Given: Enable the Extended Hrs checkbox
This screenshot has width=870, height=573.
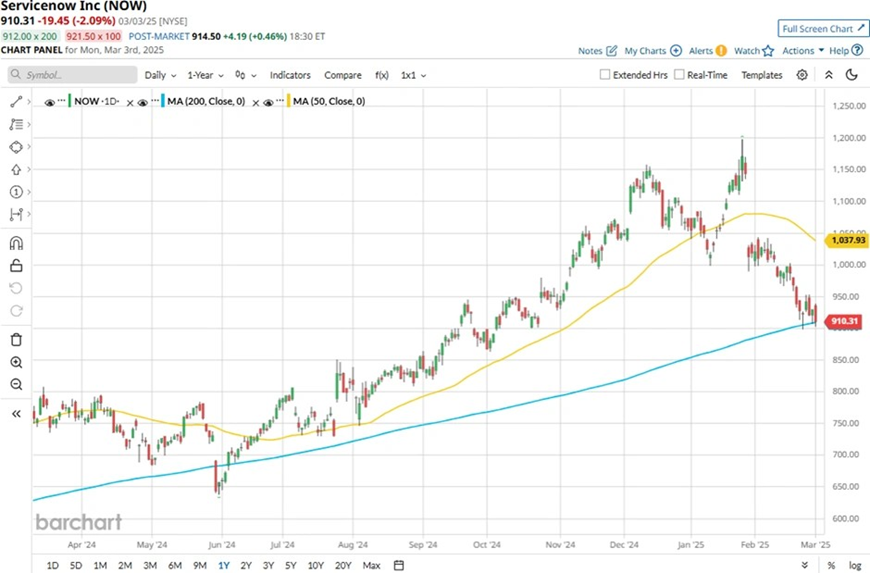Looking at the screenshot, I should click(605, 74).
